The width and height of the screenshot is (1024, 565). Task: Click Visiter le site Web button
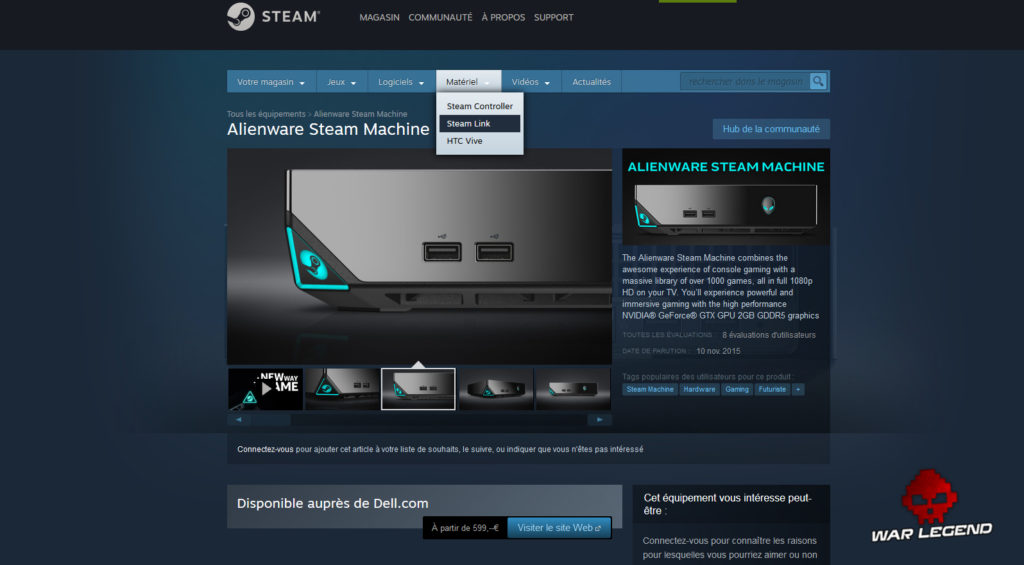(559, 528)
